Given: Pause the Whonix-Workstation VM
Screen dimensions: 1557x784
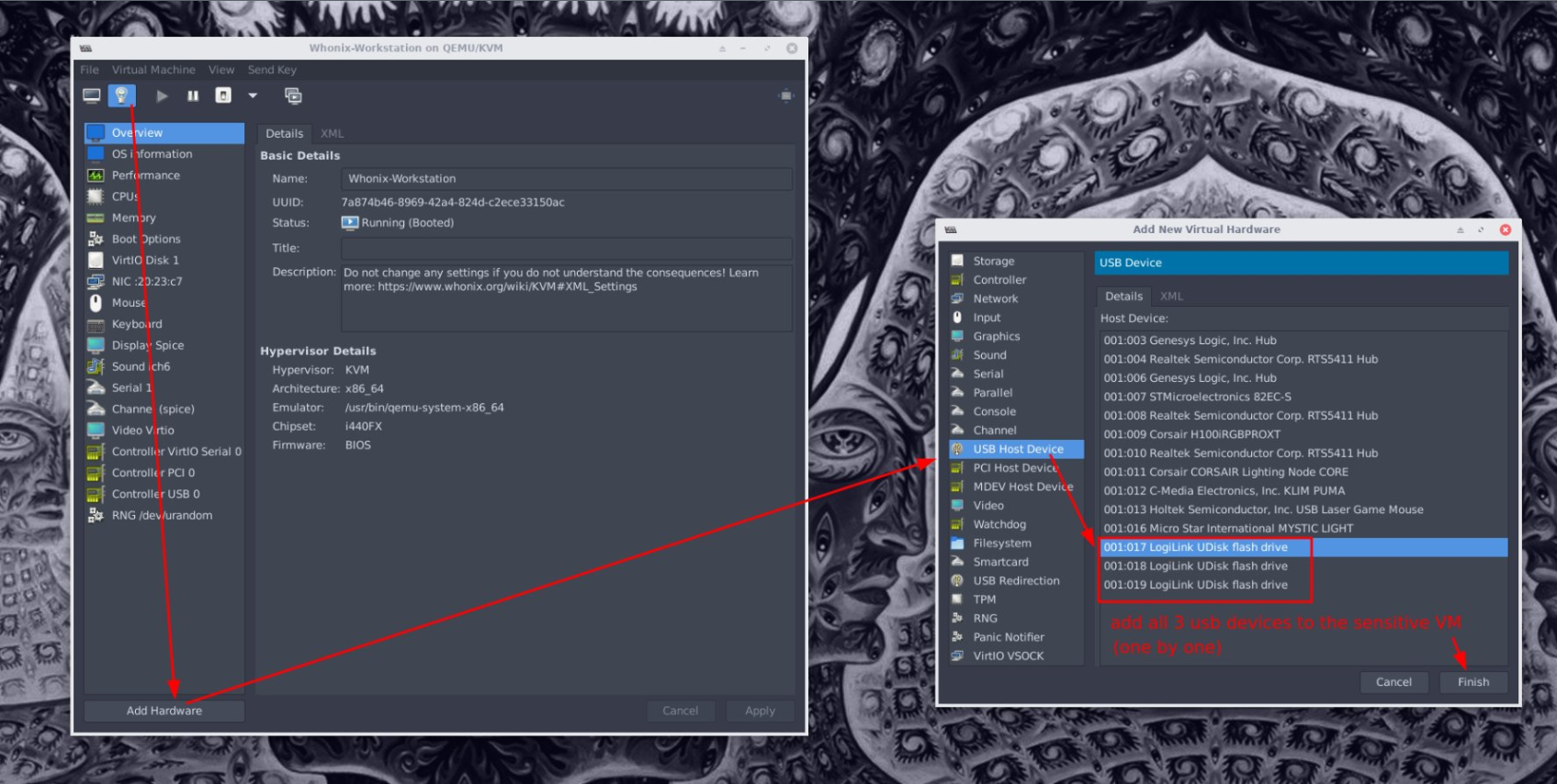Looking at the screenshot, I should pos(193,95).
